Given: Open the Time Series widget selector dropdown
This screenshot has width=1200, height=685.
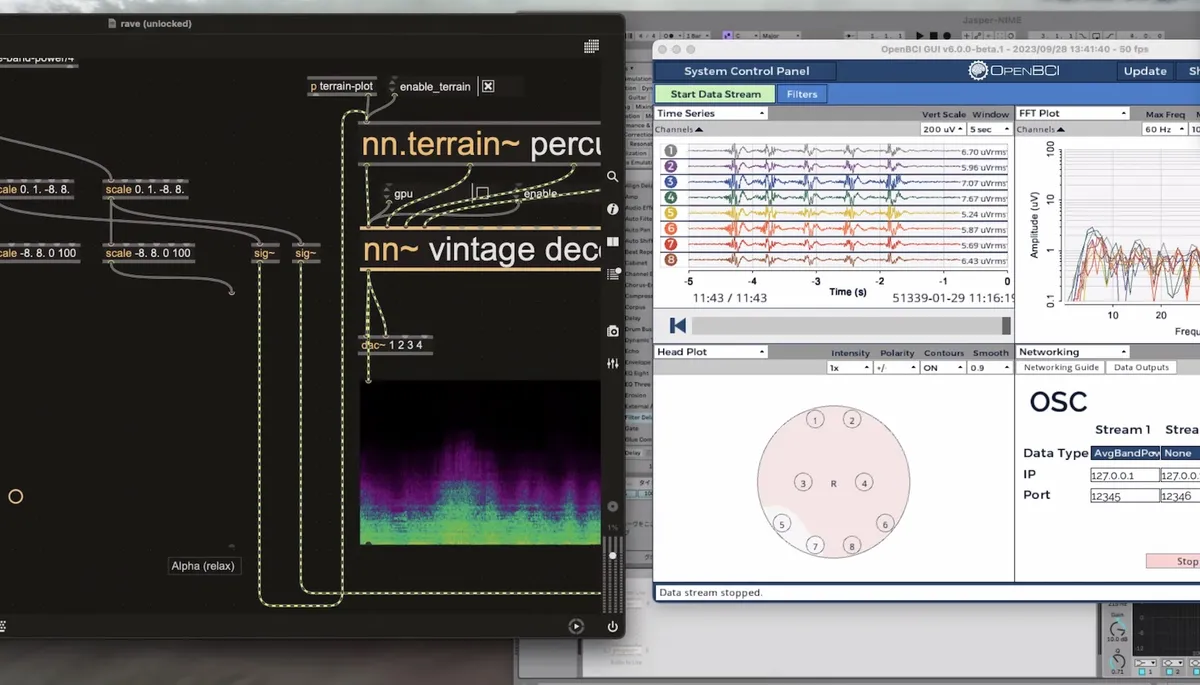Looking at the screenshot, I should tap(711, 114).
